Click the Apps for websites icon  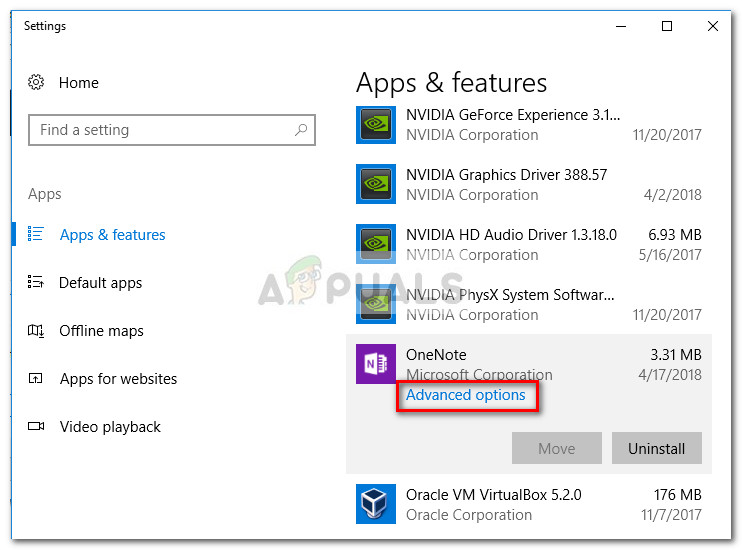point(36,378)
